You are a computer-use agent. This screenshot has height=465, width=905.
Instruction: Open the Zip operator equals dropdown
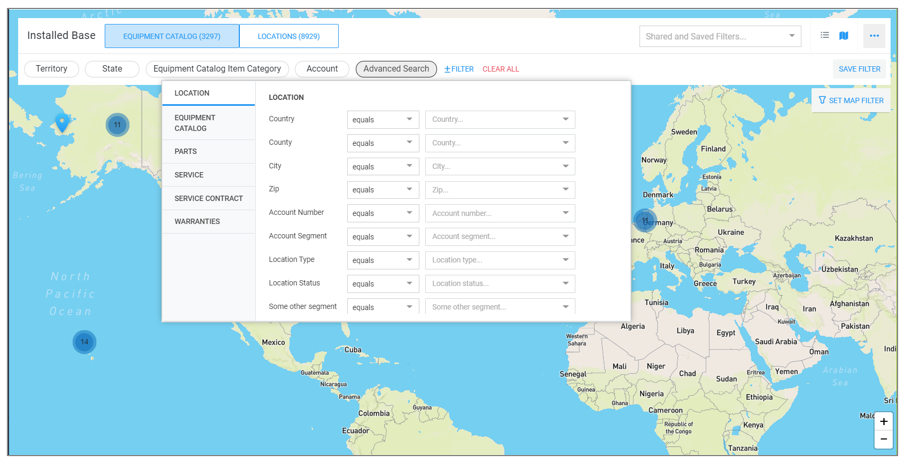pos(383,190)
